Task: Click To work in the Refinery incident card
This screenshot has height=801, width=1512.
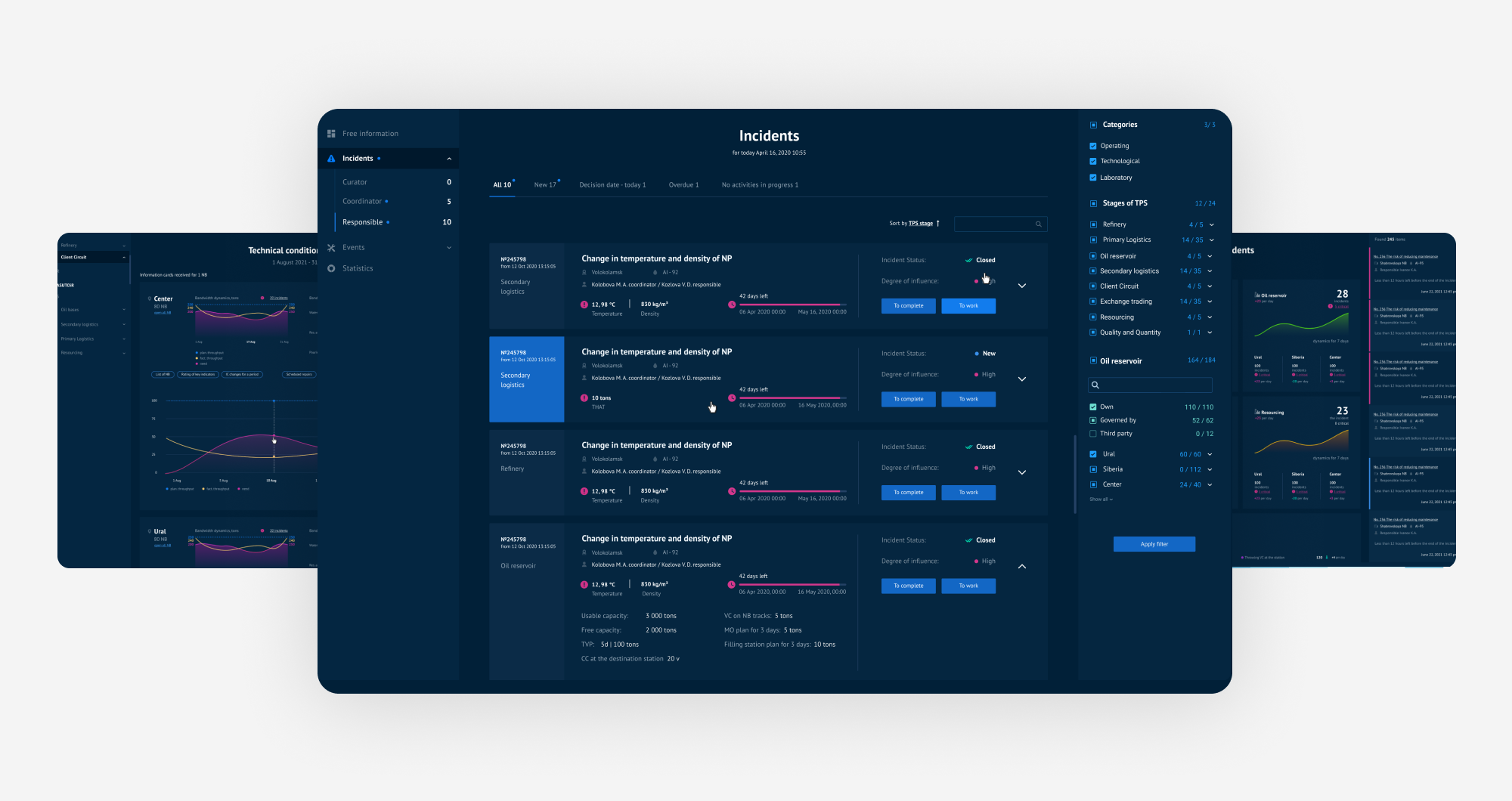Action: (968, 493)
